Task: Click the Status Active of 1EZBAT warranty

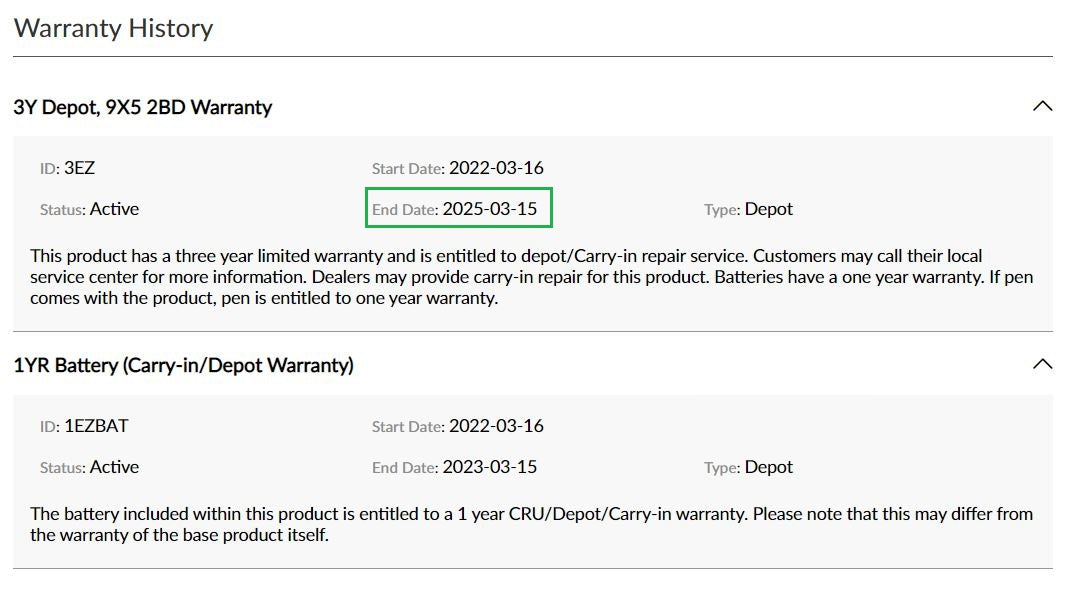Action: click(114, 467)
